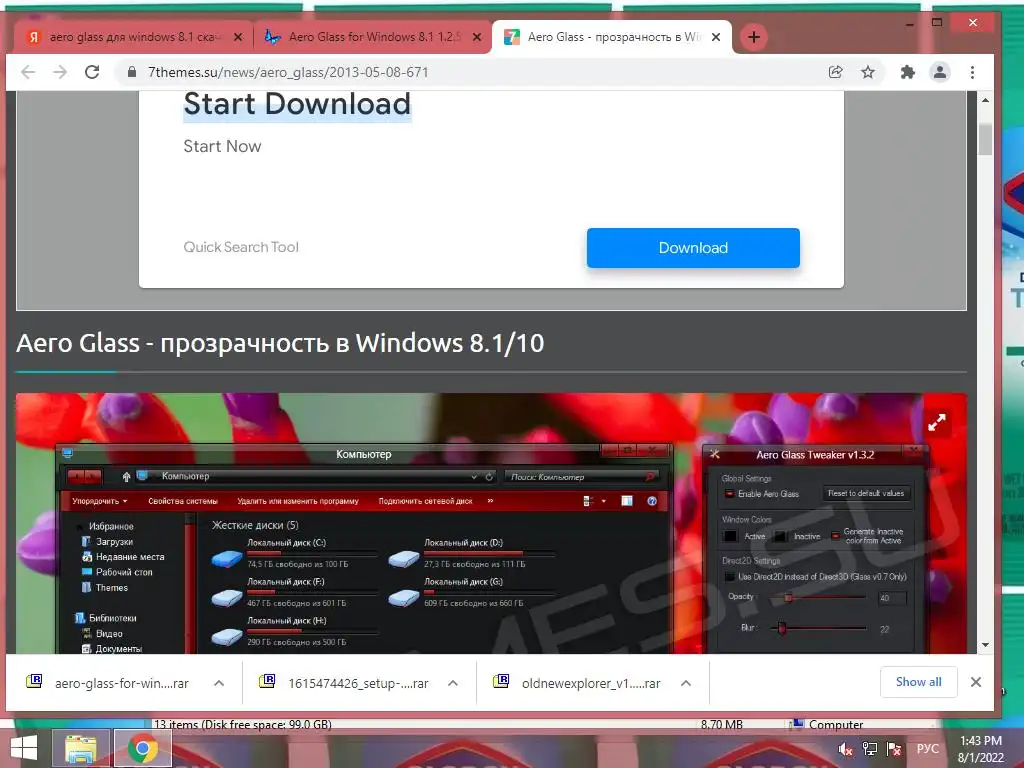Switch to the Yandex aero glass search tab
Image resolution: width=1024 pixels, height=768 pixels.
pyautogui.click(x=132, y=37)
